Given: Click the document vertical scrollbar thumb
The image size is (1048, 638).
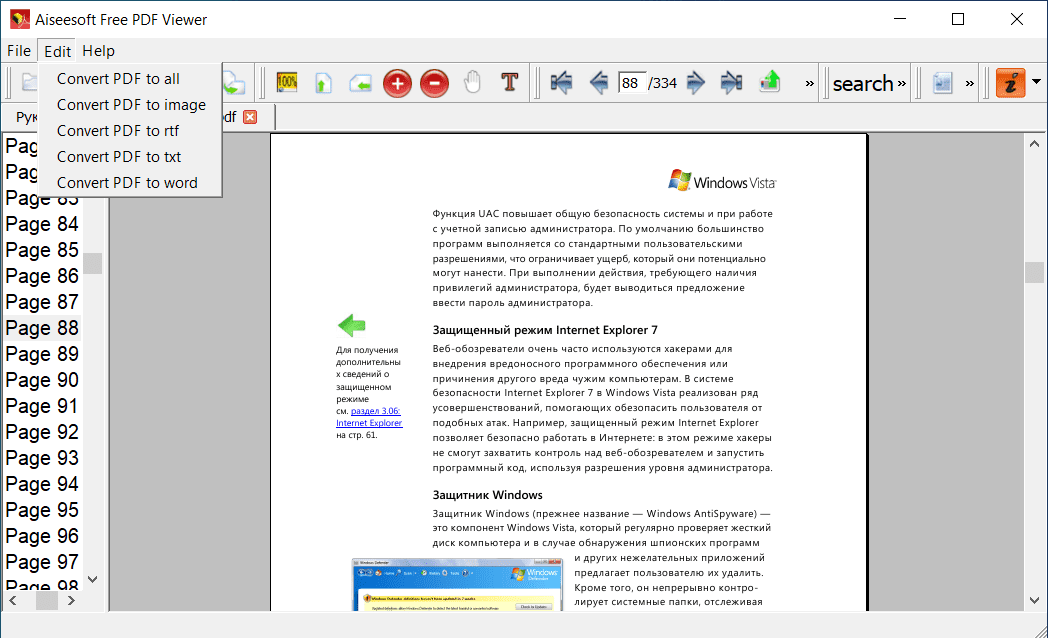Looking at the screenshot, I should pos(1034,273).
